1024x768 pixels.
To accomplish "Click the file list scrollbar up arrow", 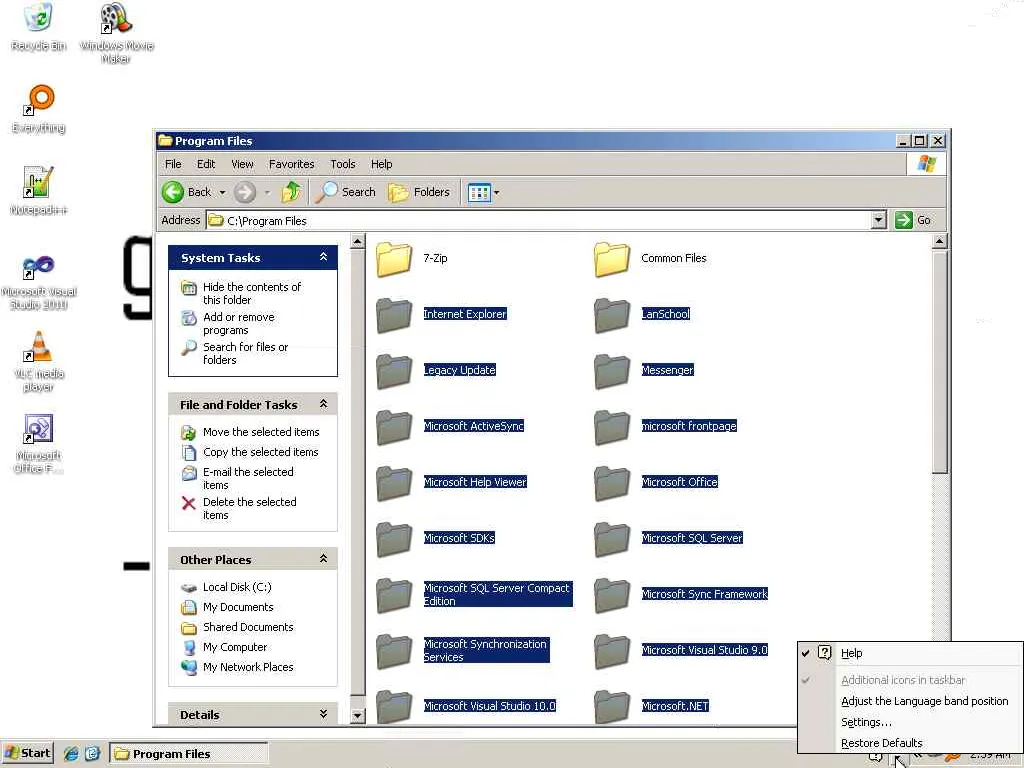I will [939, 241].
